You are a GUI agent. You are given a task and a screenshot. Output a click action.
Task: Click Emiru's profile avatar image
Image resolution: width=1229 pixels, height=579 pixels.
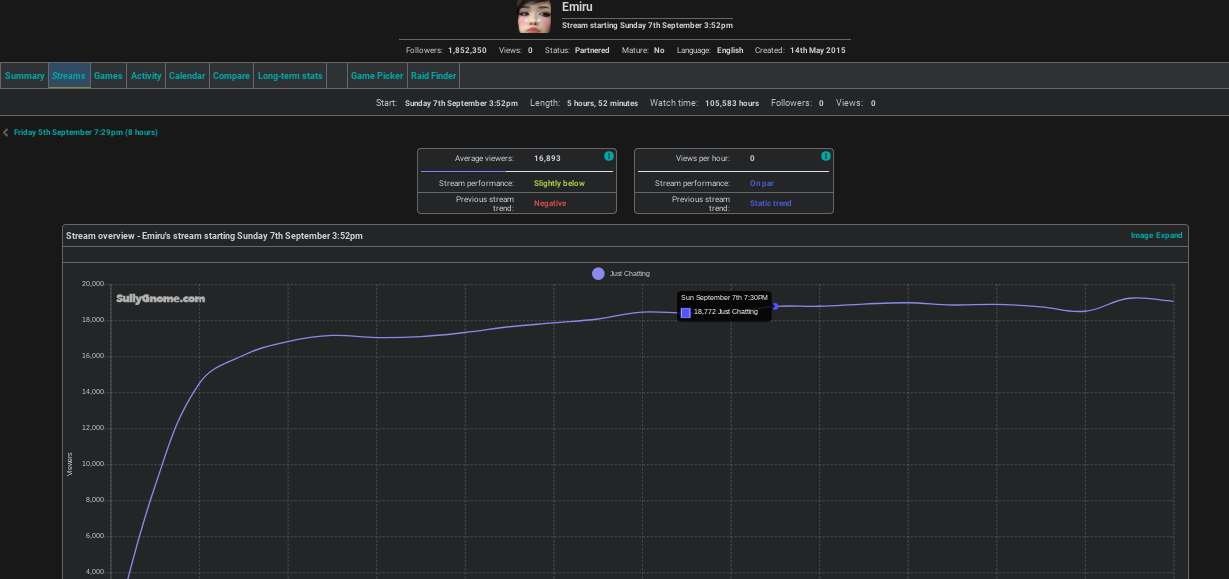[534, 16]
